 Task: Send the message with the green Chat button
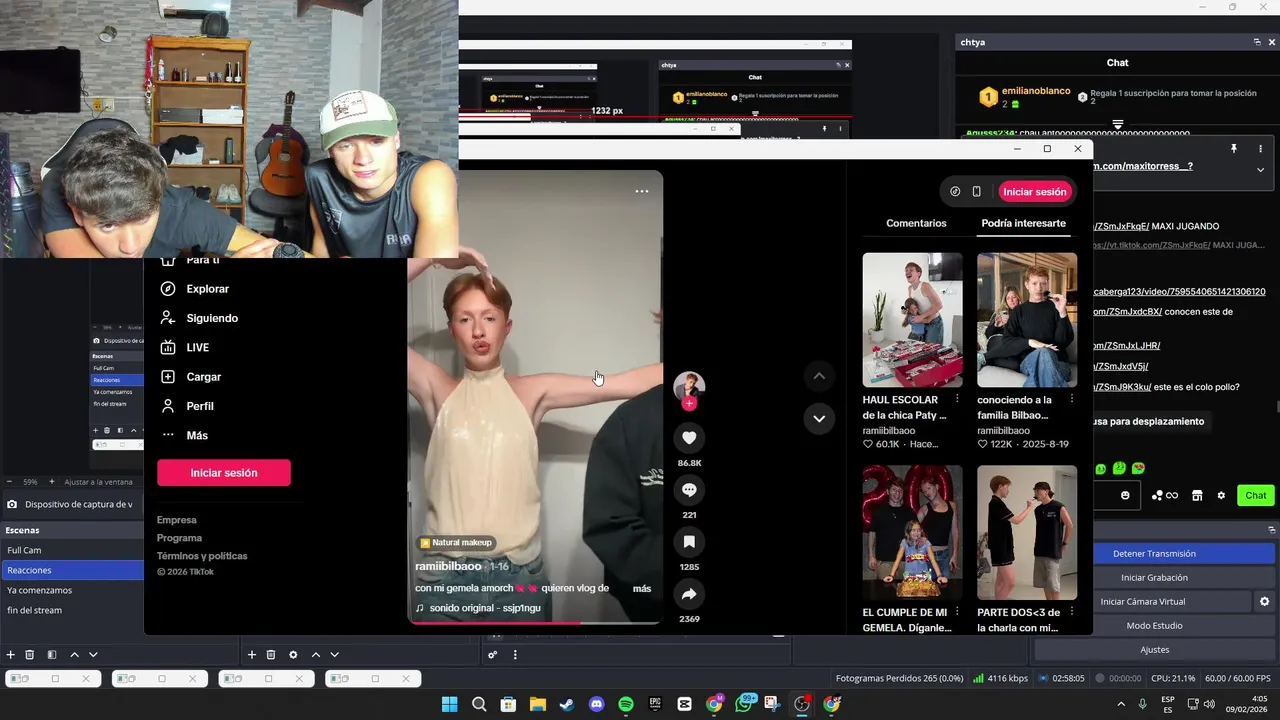tap(1256, 495)
